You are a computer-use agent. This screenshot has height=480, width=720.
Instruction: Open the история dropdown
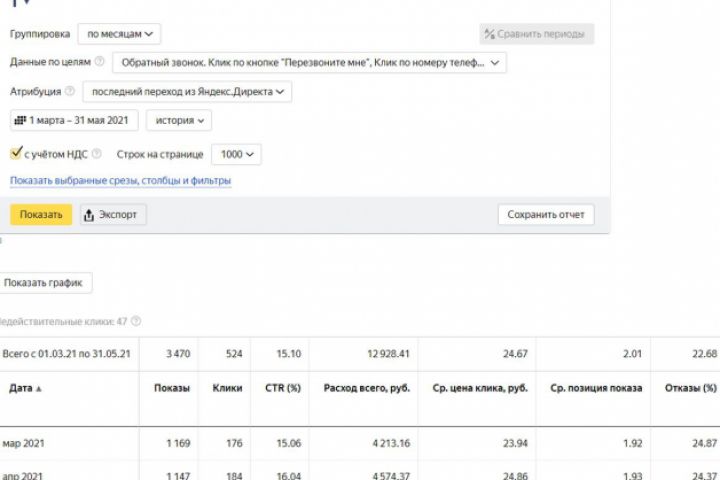point(179,120)
